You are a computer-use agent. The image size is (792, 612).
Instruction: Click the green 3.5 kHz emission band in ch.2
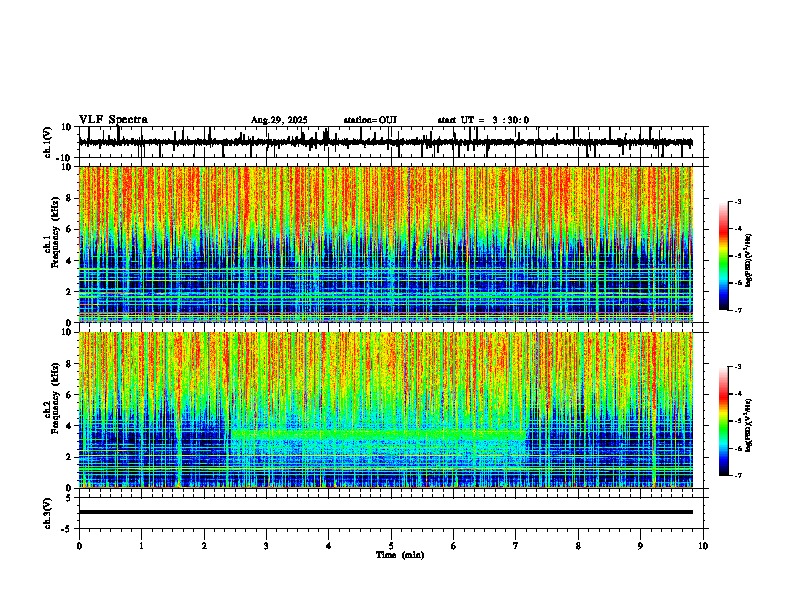pos(379,434)
